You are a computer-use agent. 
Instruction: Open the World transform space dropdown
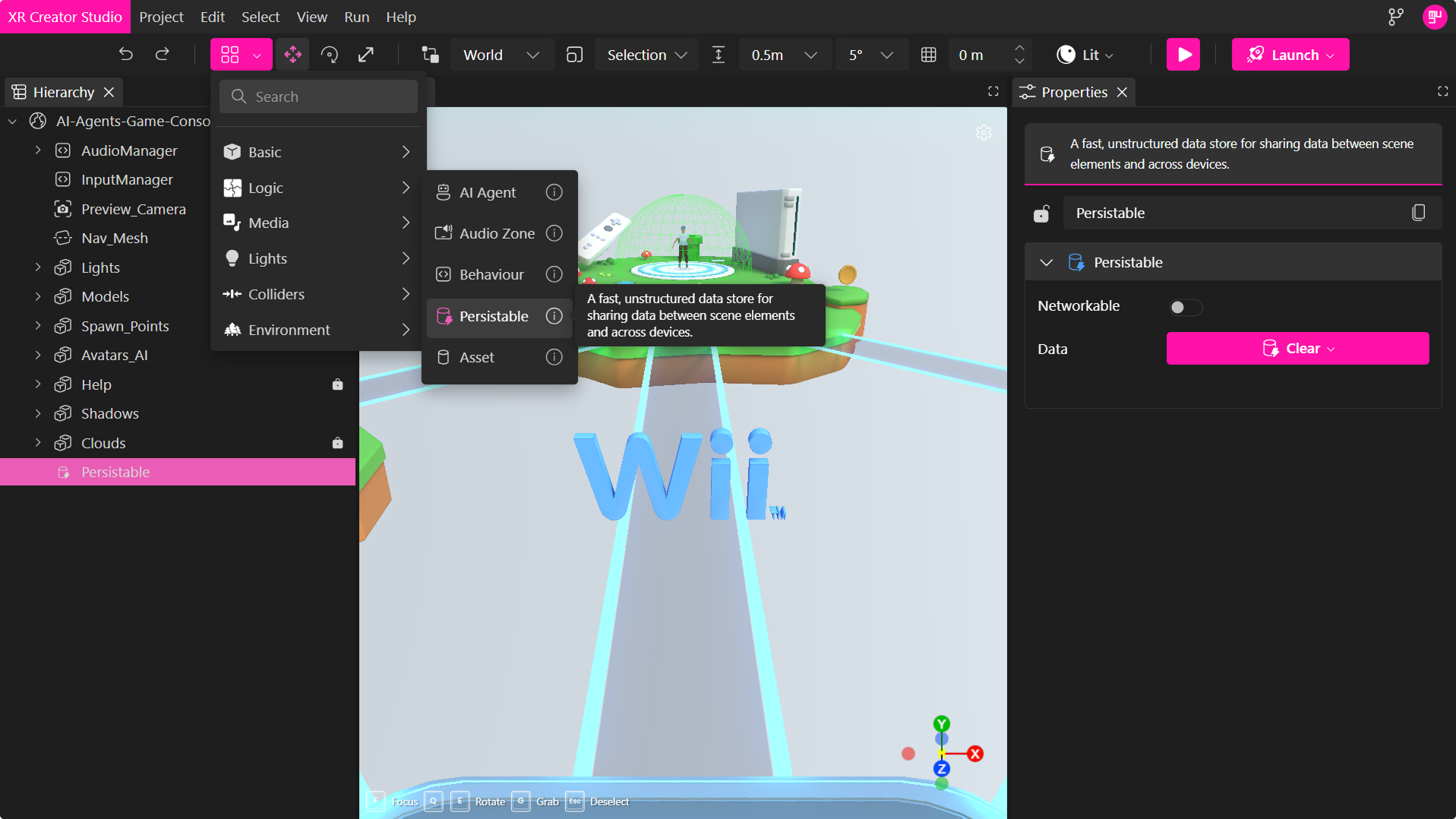tap(502, 55)
